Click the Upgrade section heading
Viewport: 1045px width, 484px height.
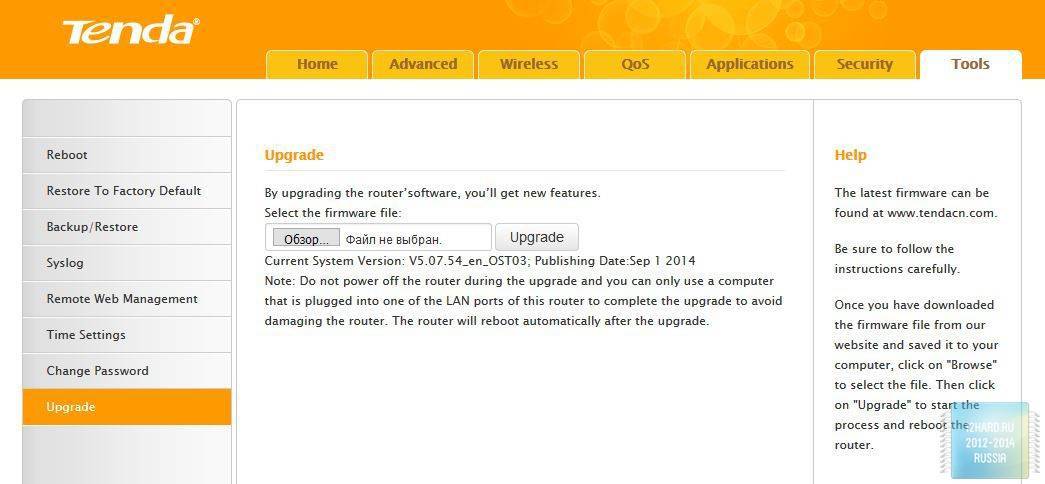point(294,155)
